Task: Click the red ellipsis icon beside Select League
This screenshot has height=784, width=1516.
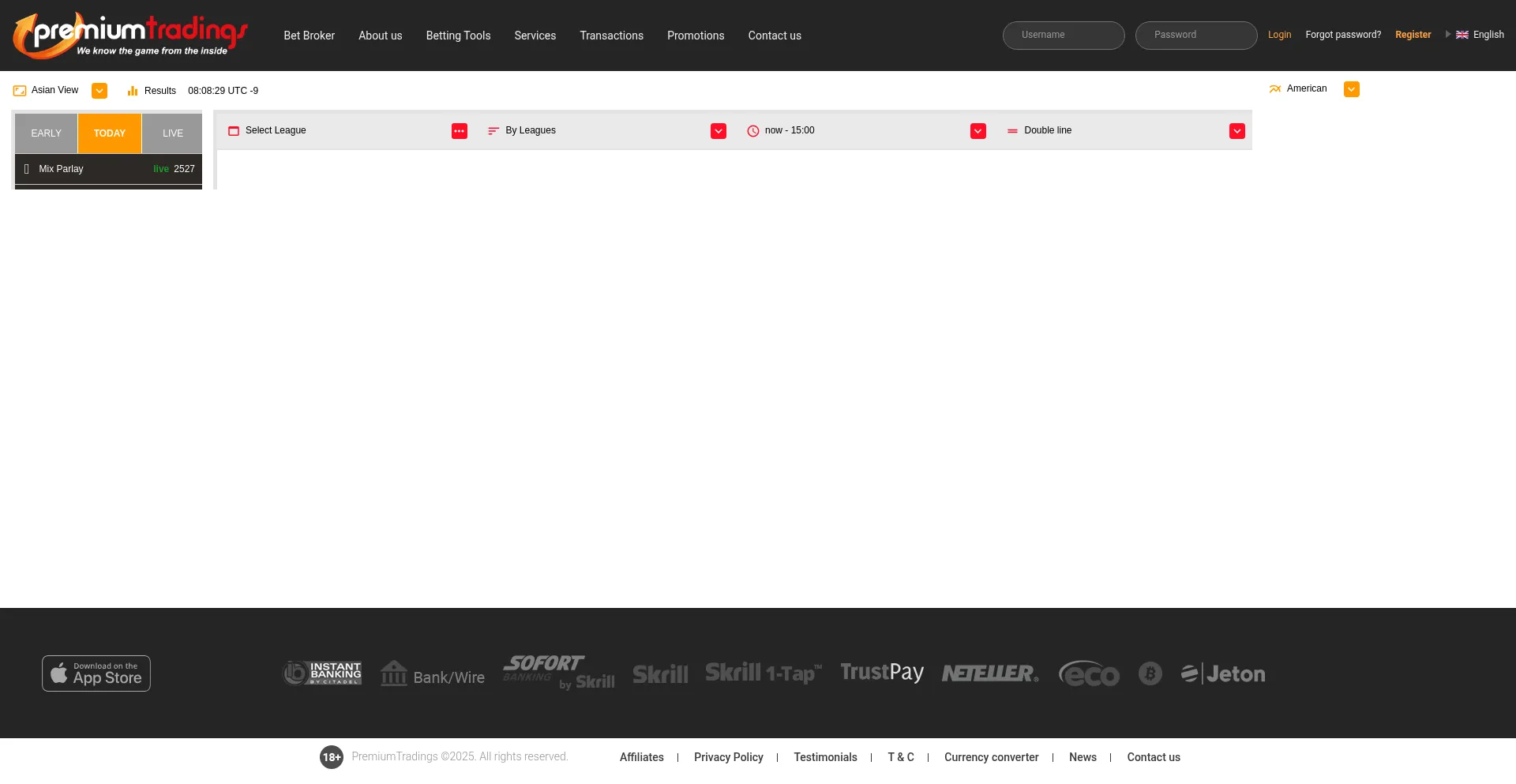Action: (x=460, y=131)
